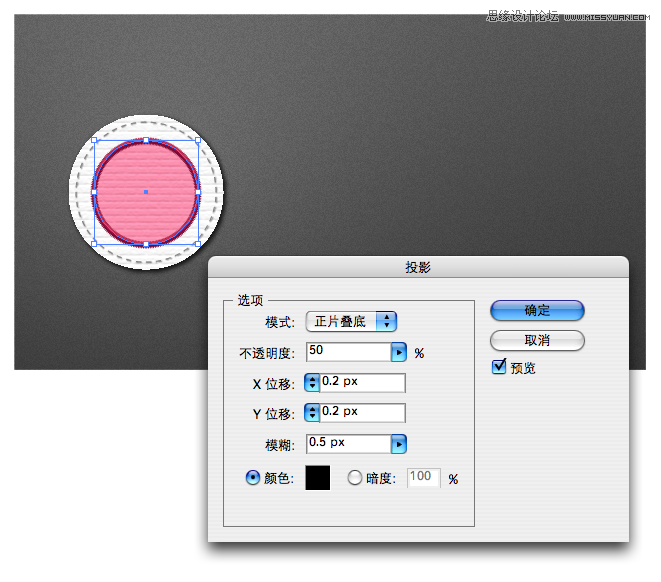This screenshot has height=582, width=661.
Task: Select the 颜色 (Color) radio button
Action: (x=253, y=477)
